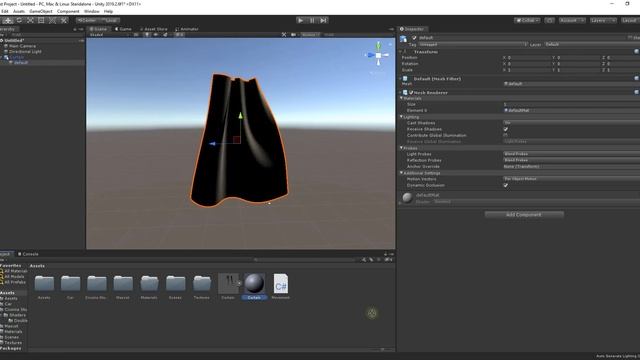The image size is (640, 360).
Task: Switch to the Game tab
Action: pyautogui.click(x=123, y=29)
